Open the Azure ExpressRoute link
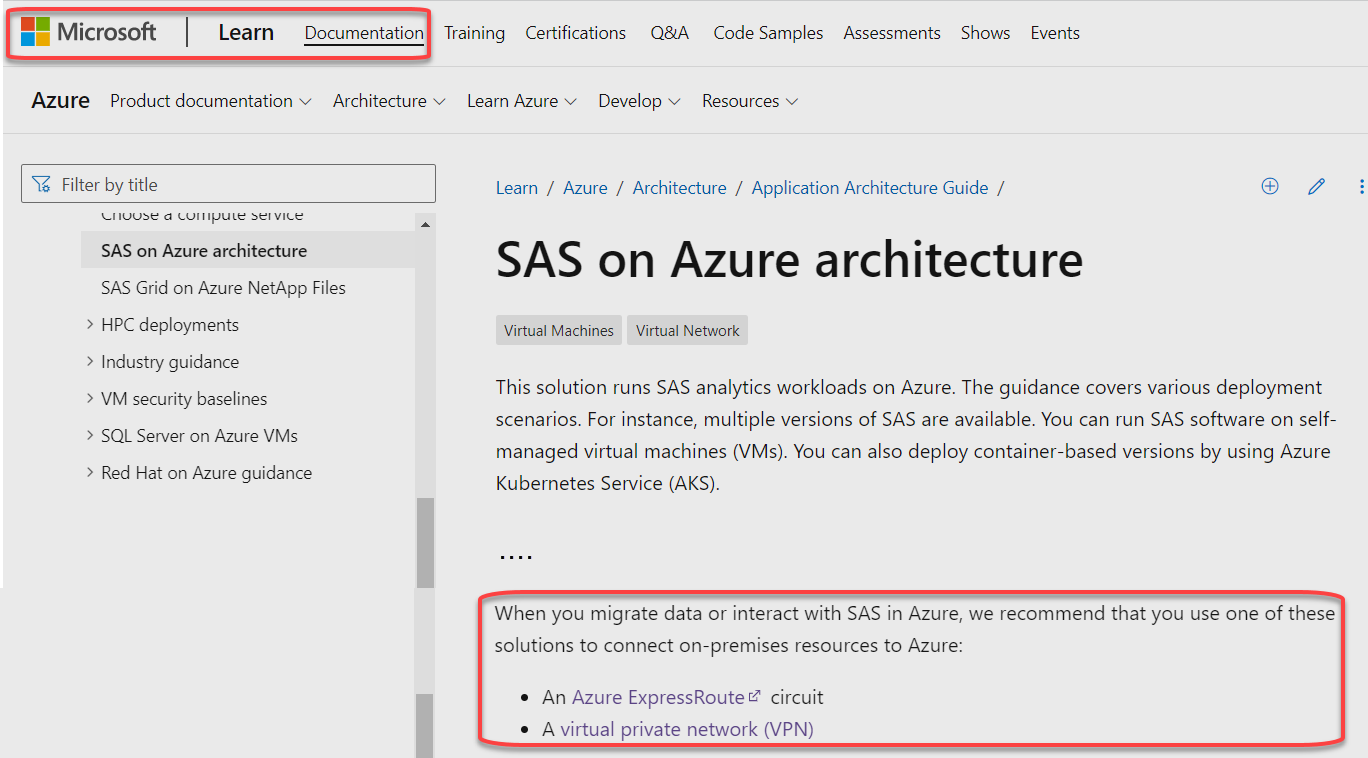This screenshot has height=758, width=1368. 658,697
